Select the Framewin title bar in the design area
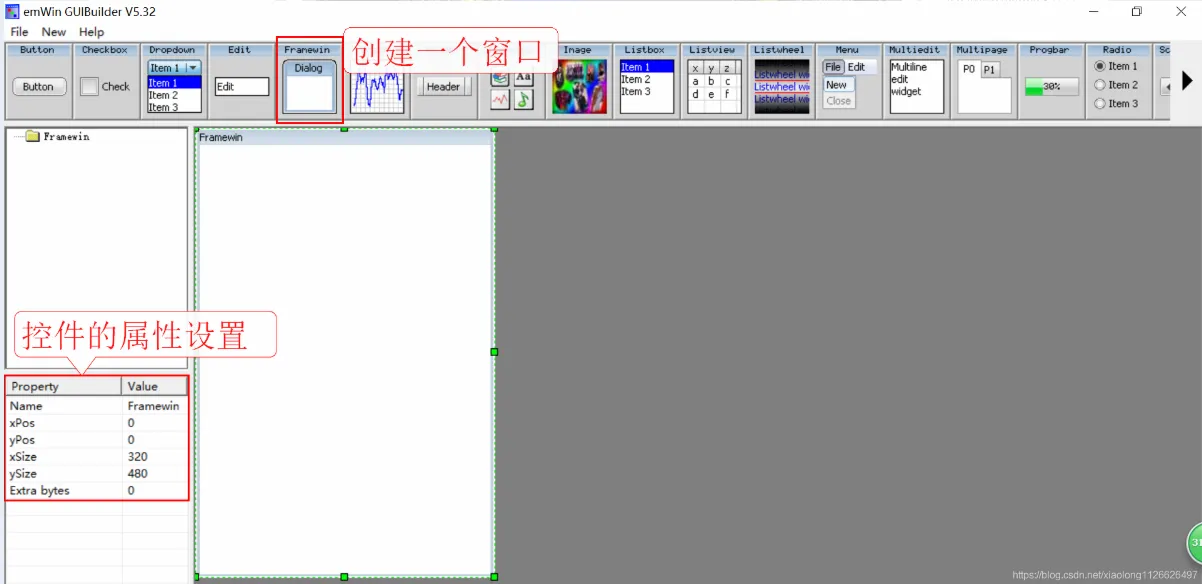 [344, 138]
